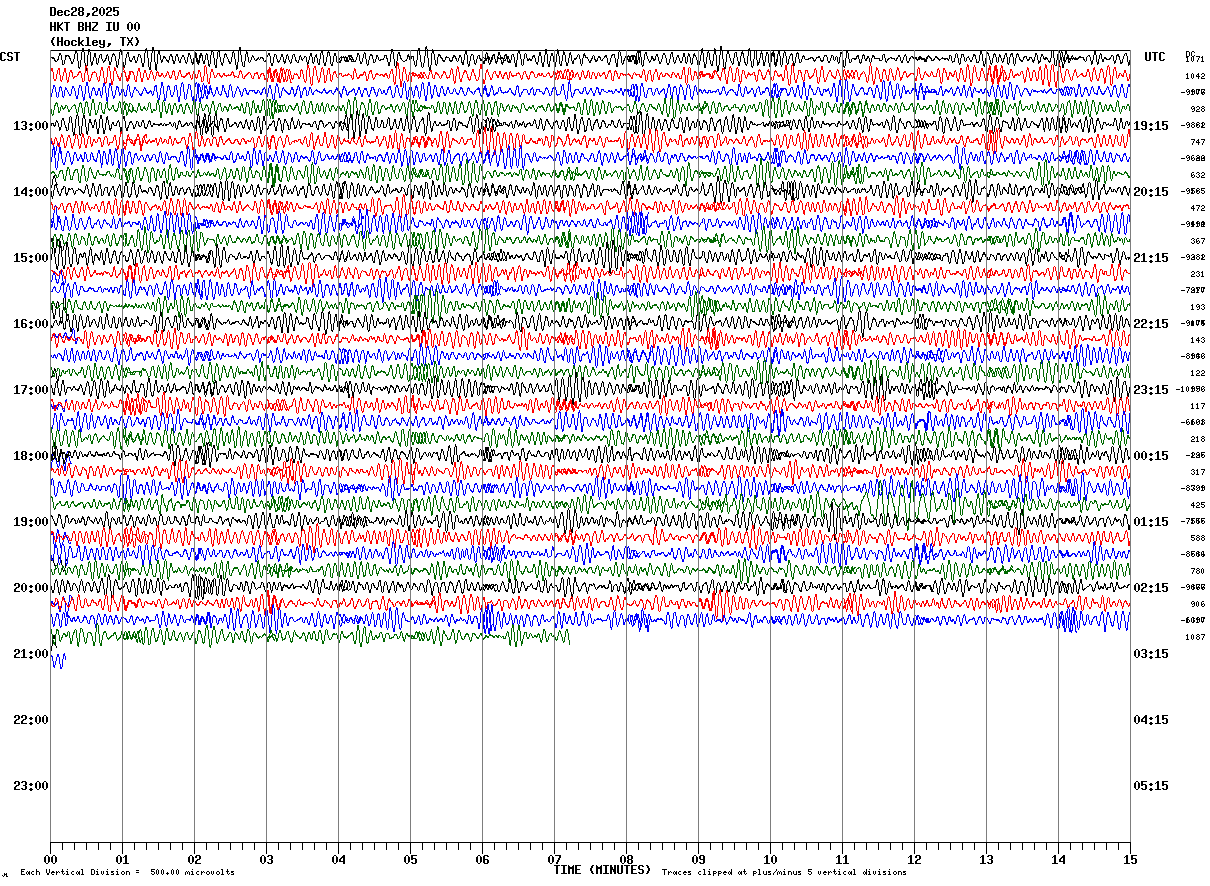The height and width of the screenshot is (886, 1210).
Task: Select the 19:00 CST time label
Action: click(31, 522)
